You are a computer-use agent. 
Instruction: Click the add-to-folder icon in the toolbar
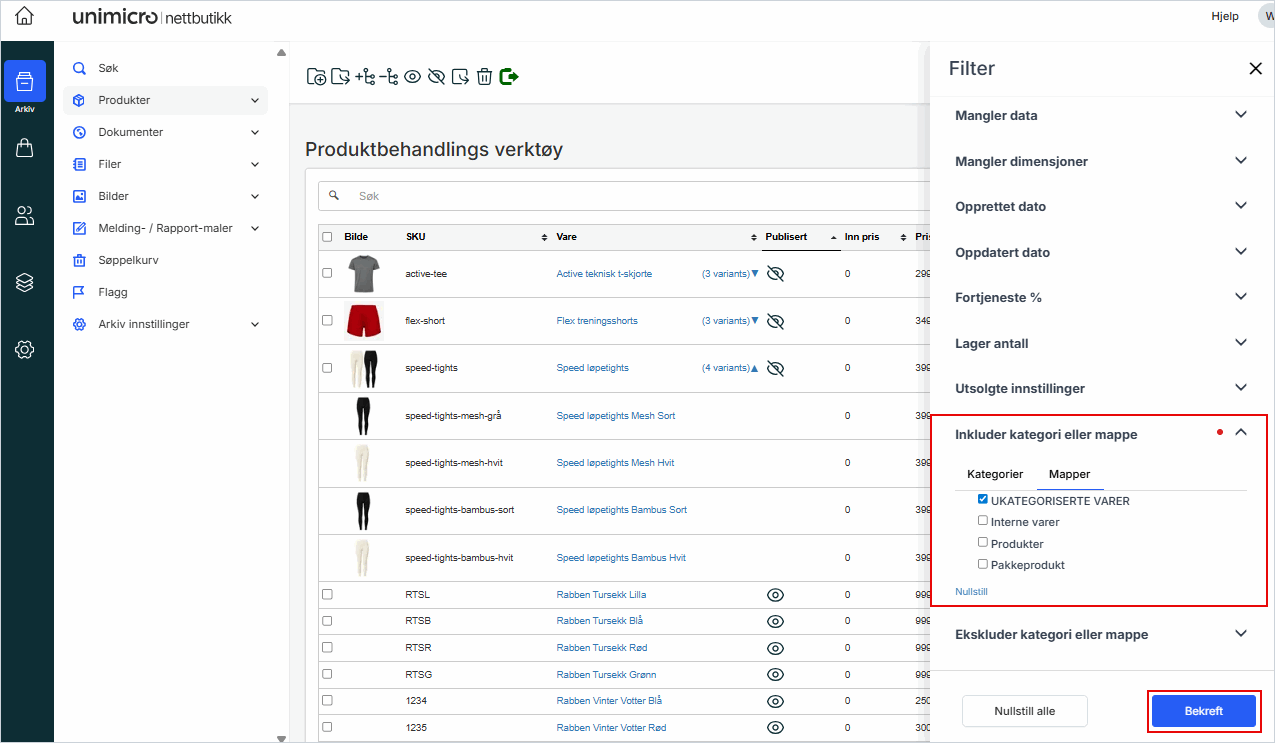[x=316, y=77]
